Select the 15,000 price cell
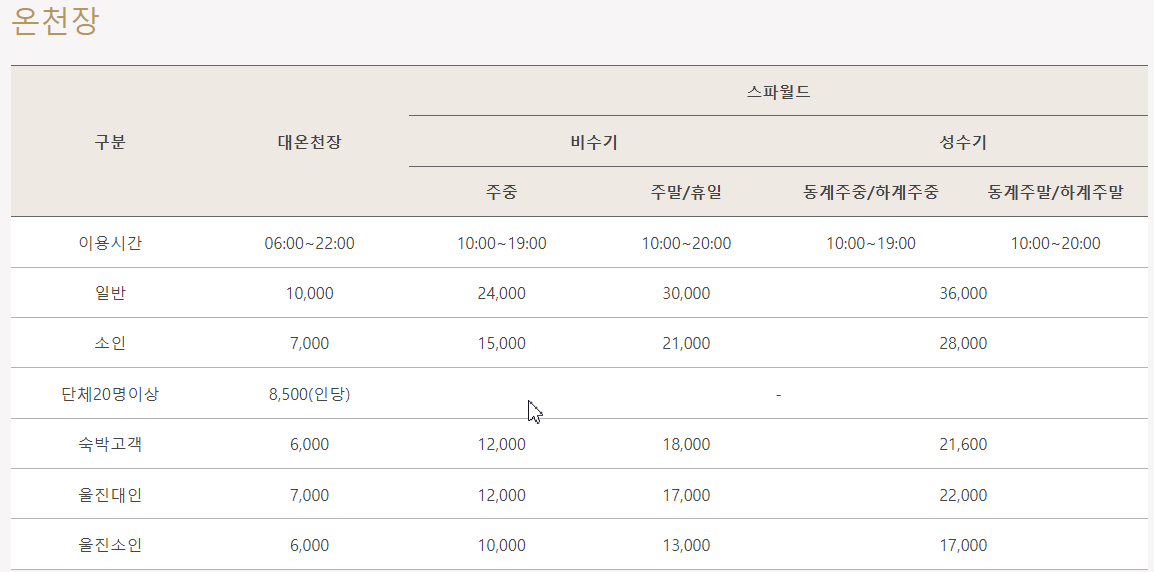This screenshot has height=572, width=1154. click(x=501, y=344)
